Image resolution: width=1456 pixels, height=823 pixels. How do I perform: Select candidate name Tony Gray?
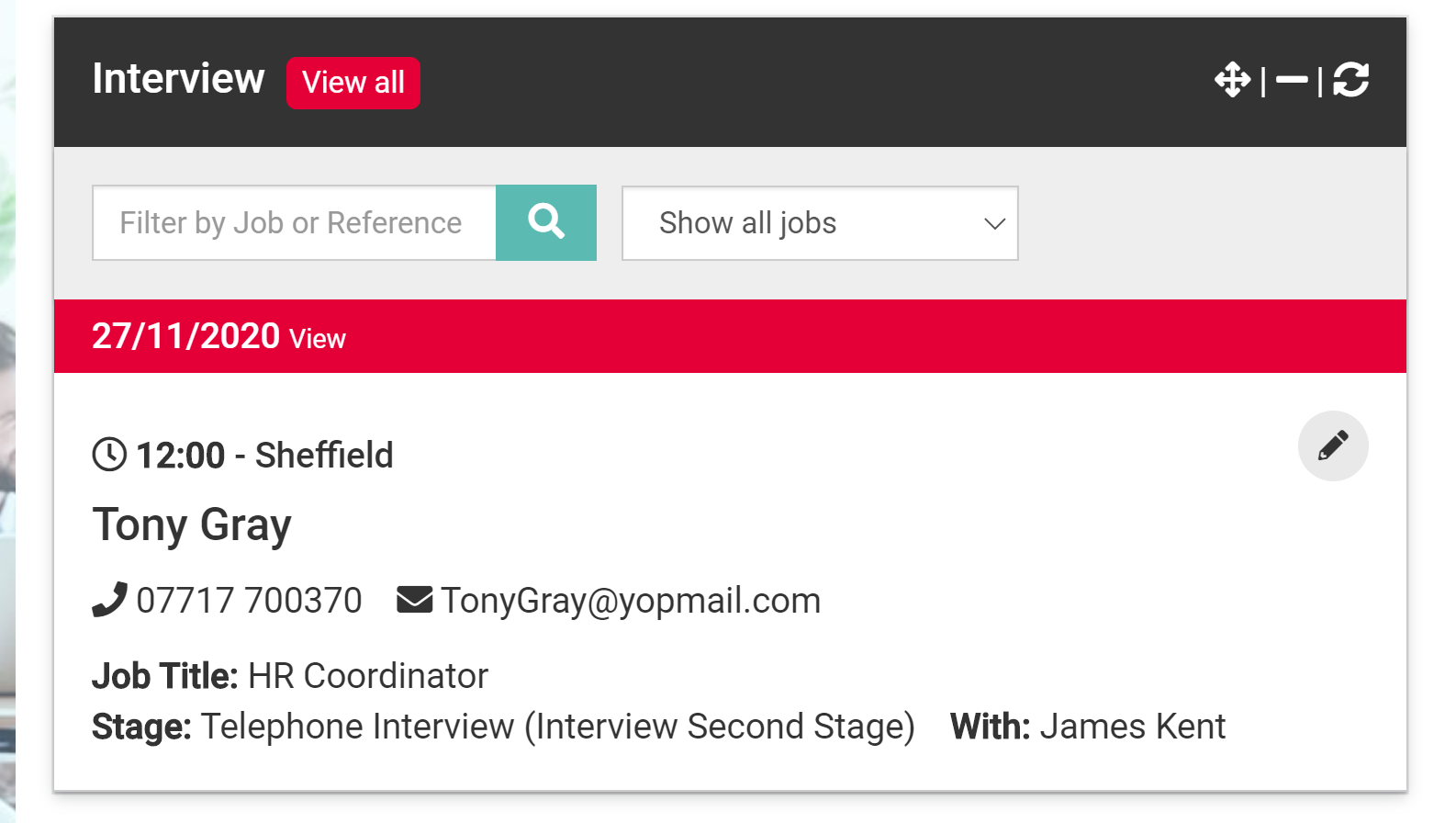click(192, 526)
